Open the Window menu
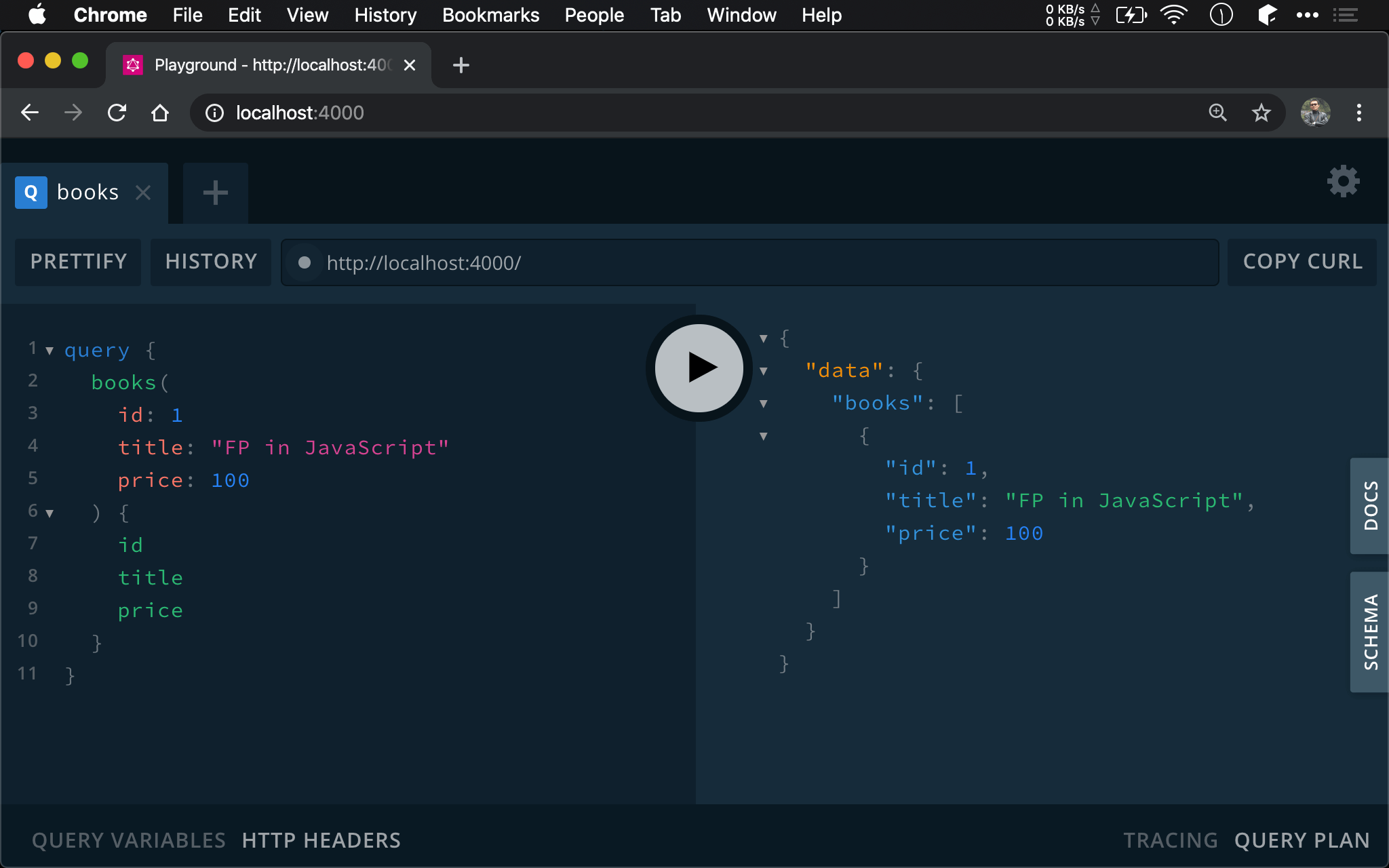The width and height of the screenshot is (1389, 868). tap(741, 15)
